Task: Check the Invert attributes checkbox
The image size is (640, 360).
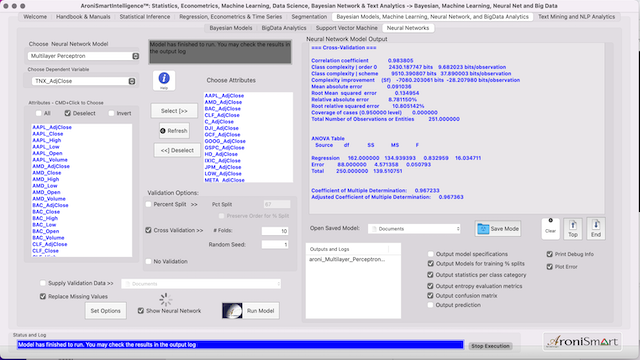Action: (x=111, y=113)
